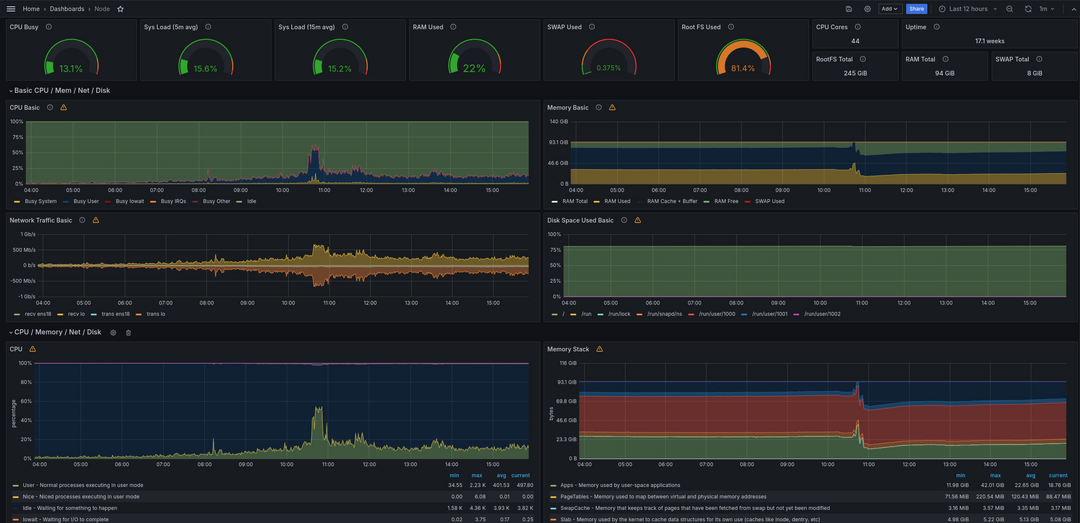Click the SWAP Used legend color swatch
This screenshot has width=1080, height=523.
tap(746, 201)
